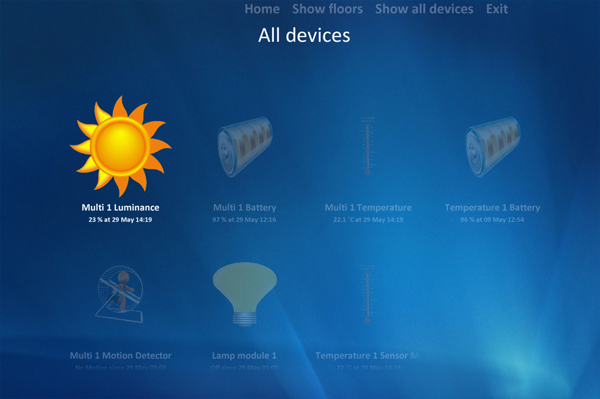Select the Multi 1 Temperature thermometer icon
This screenshot has width=600, height=399.
click(x=367, y=146)
